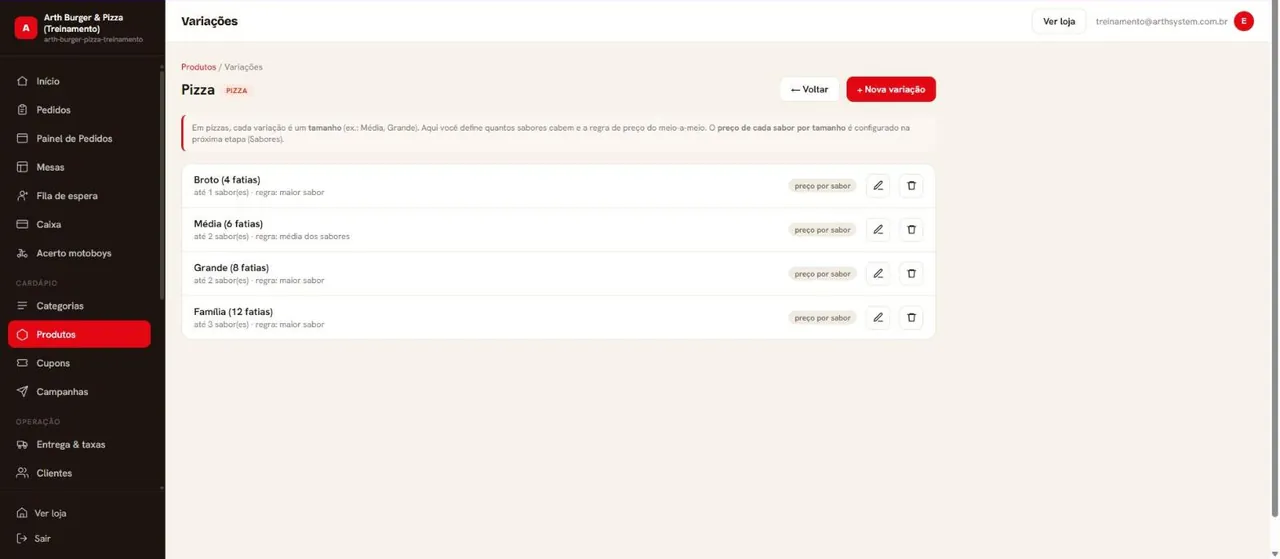Click the Cupons ticket icon
Image resolution: width=1280 pixels, height=559 pixels.
(x=22, y=363)
